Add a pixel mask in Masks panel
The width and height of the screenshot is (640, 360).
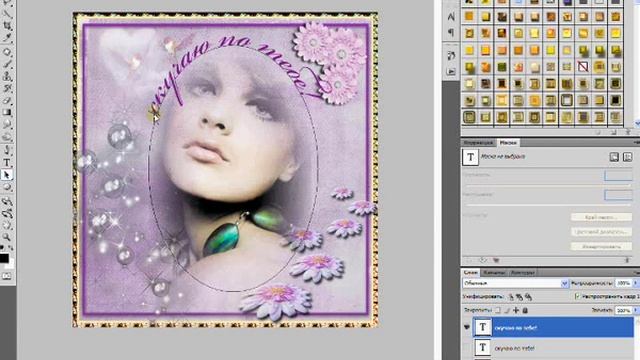click(614, 157)
